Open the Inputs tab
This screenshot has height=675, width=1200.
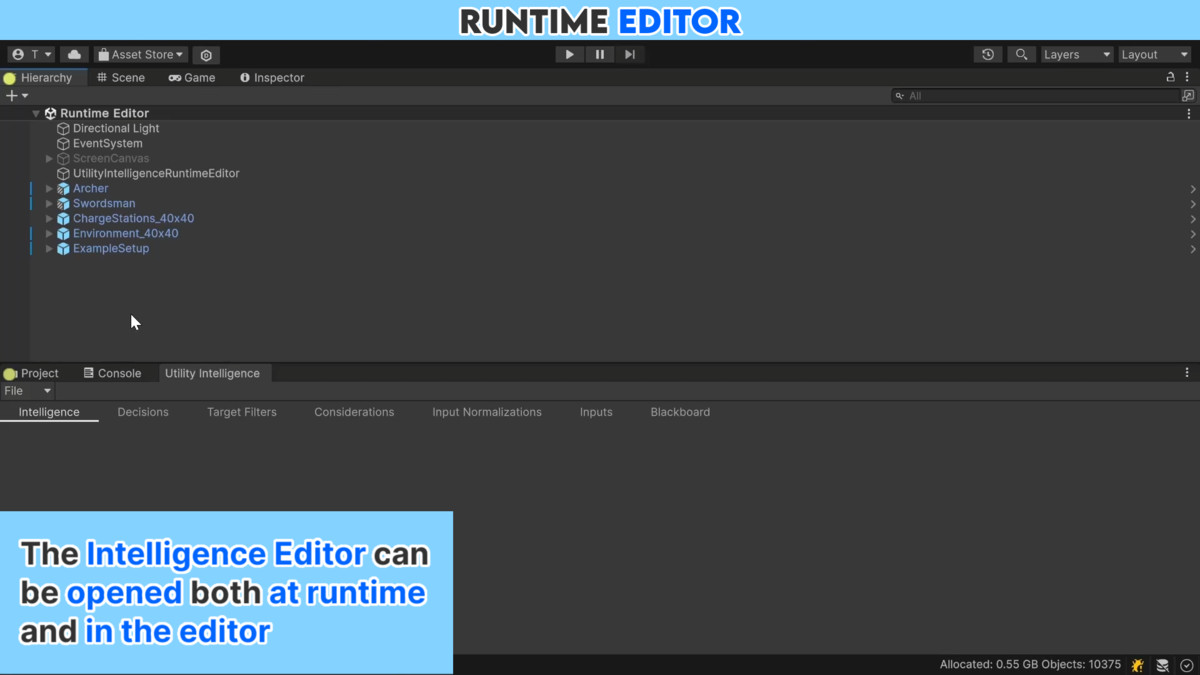(596, 412)
